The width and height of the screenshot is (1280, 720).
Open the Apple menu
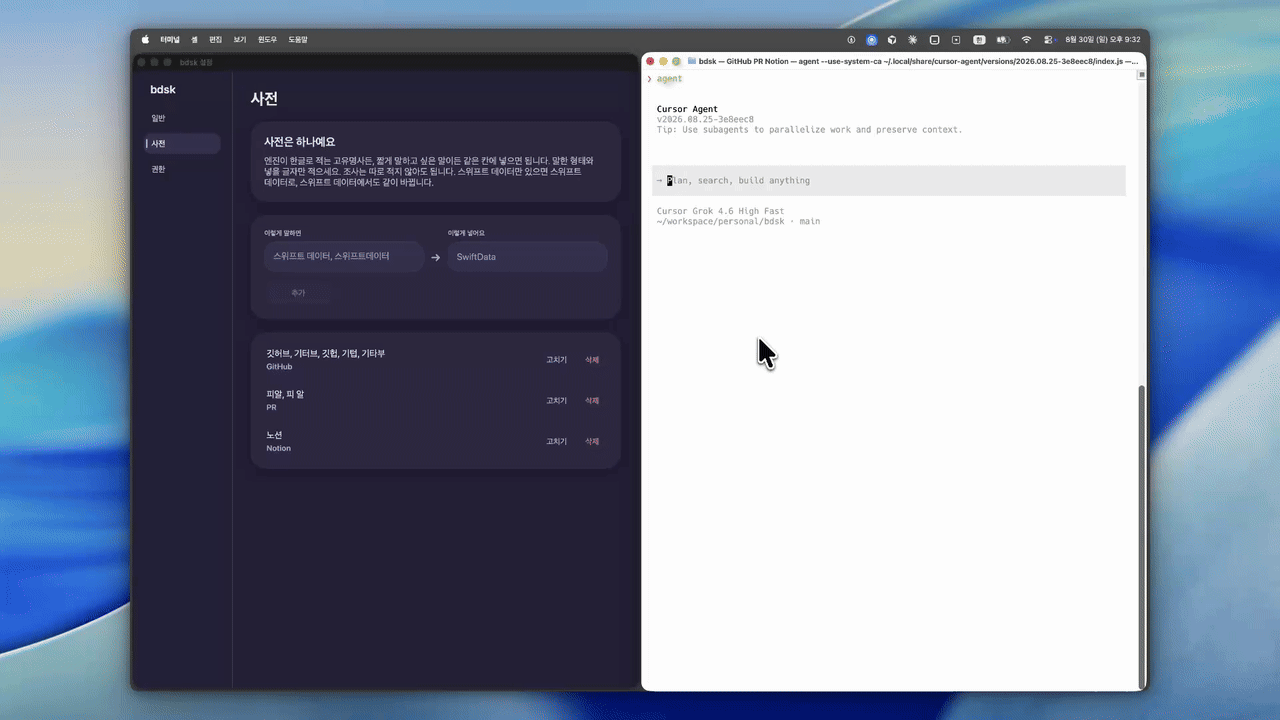(x=145, y=40)
